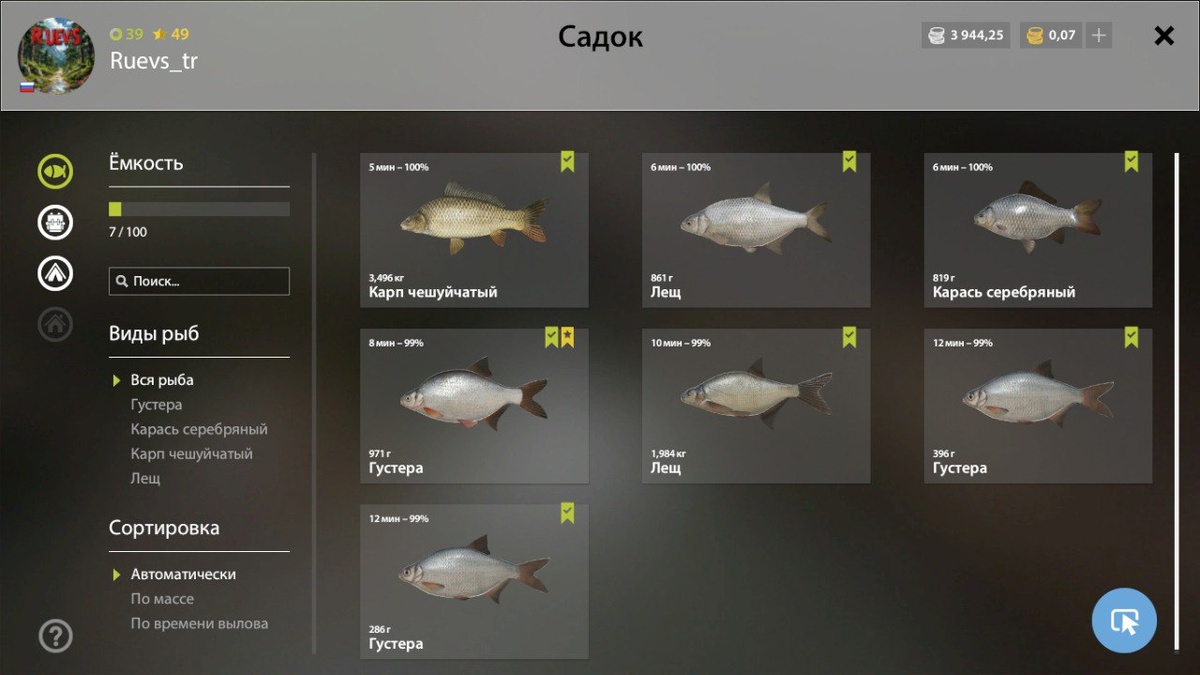Click the blue multi-select cursor button
This screenshot has height=675, width=1200.
(x=1124, y=621)
